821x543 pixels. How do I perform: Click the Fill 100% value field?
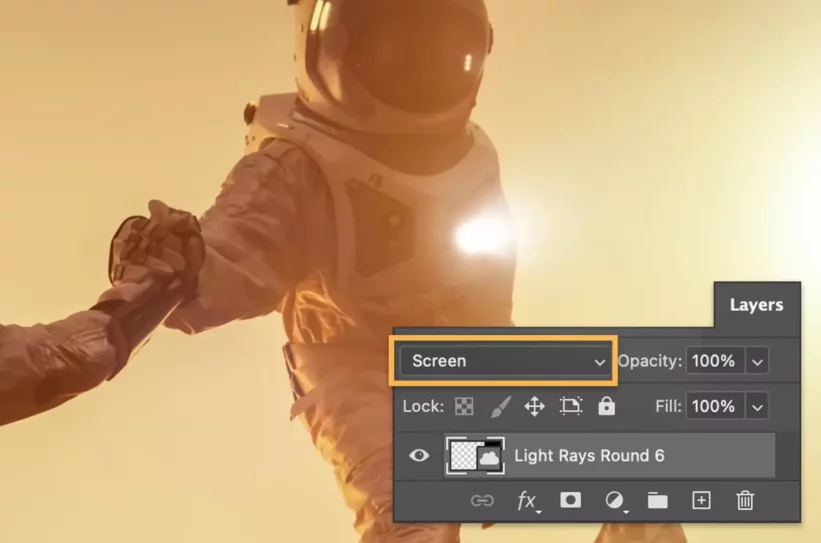(x=715, y=406)
